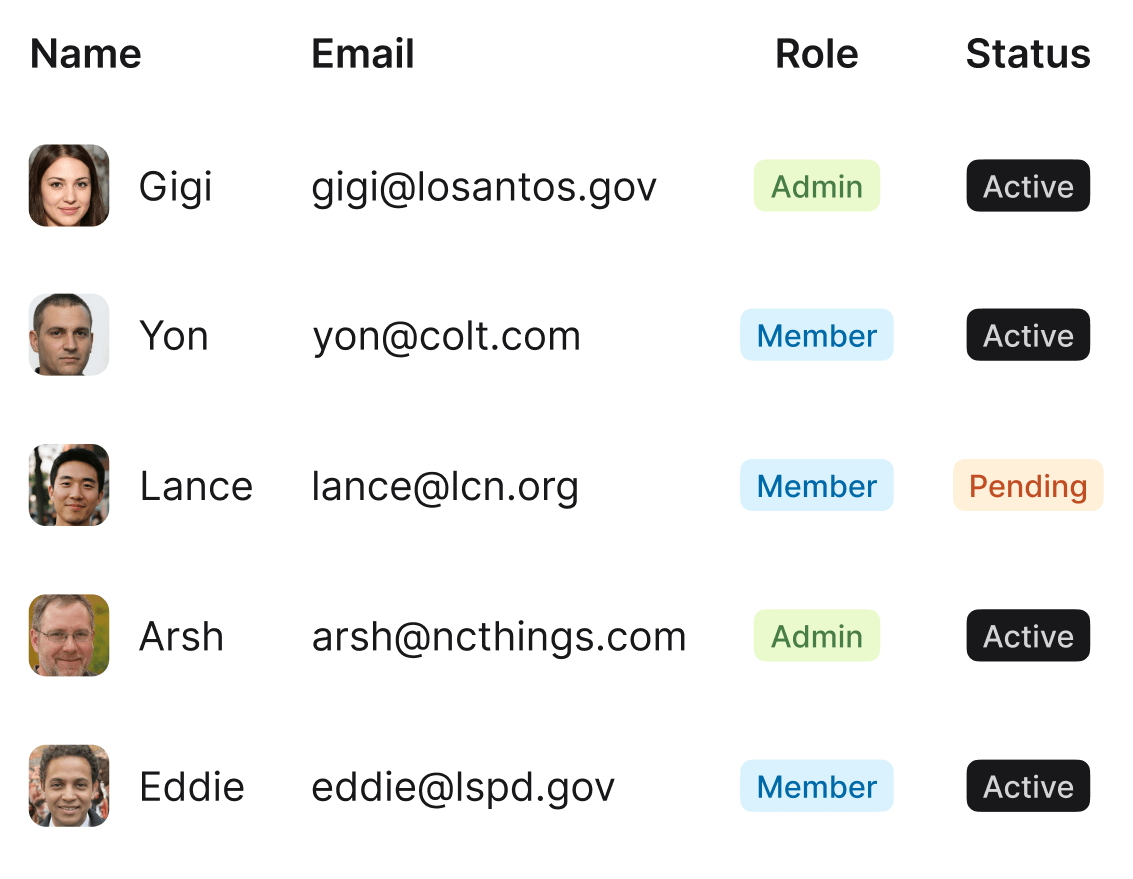
Task: Click Gigi's profile avatar
Action: (69, 186)
